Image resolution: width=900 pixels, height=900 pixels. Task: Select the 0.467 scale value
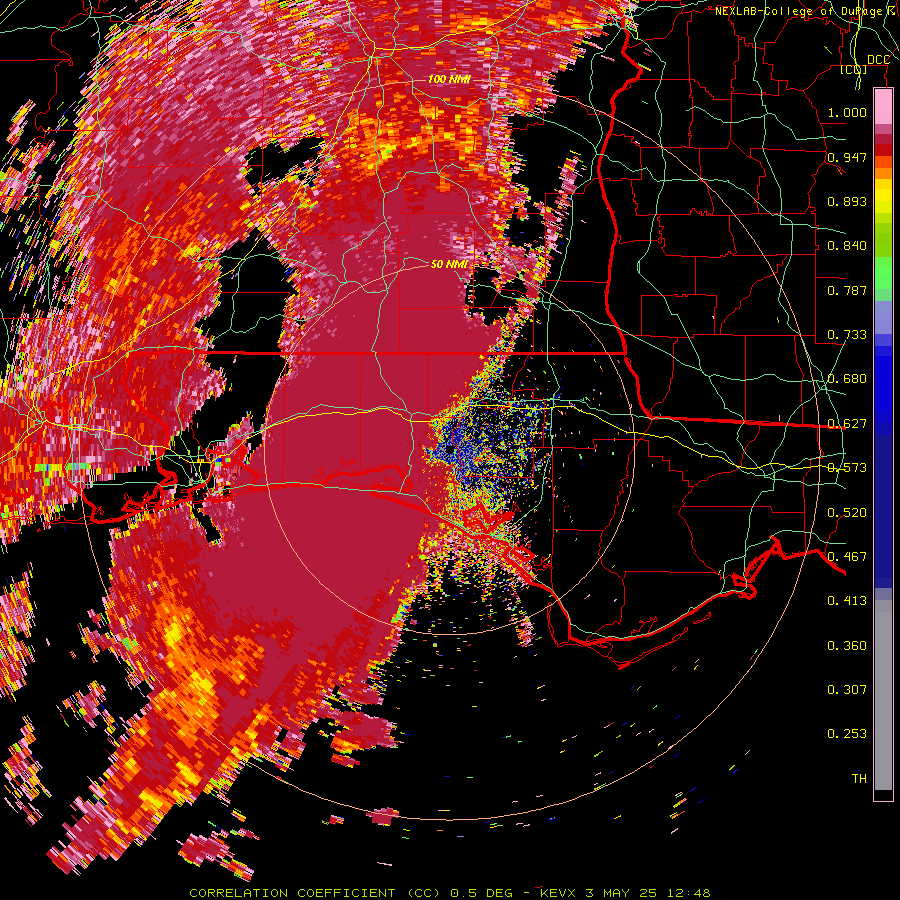pyautogui.click(x=847, y=557)
